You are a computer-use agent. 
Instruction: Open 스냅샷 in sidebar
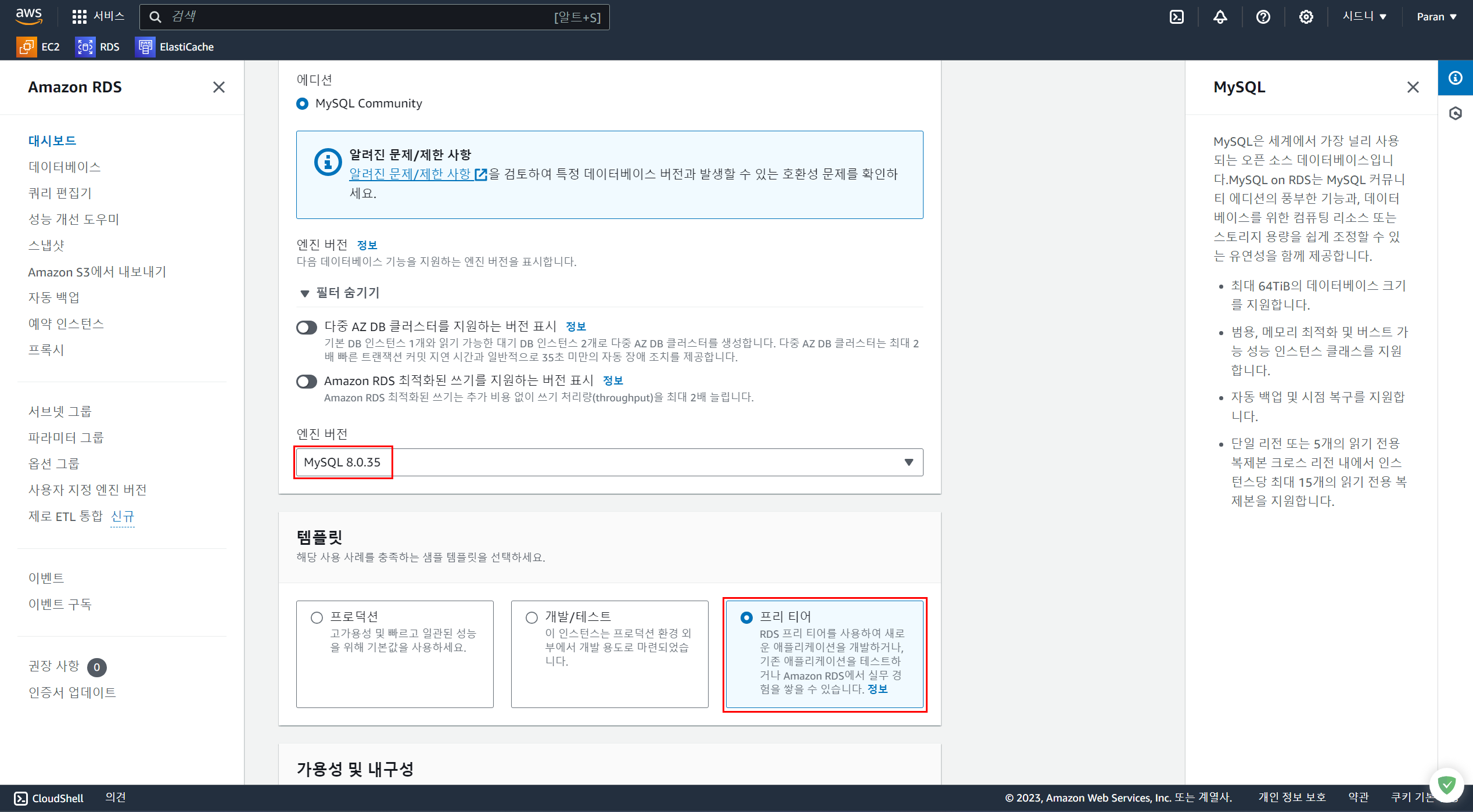point(46,245)
